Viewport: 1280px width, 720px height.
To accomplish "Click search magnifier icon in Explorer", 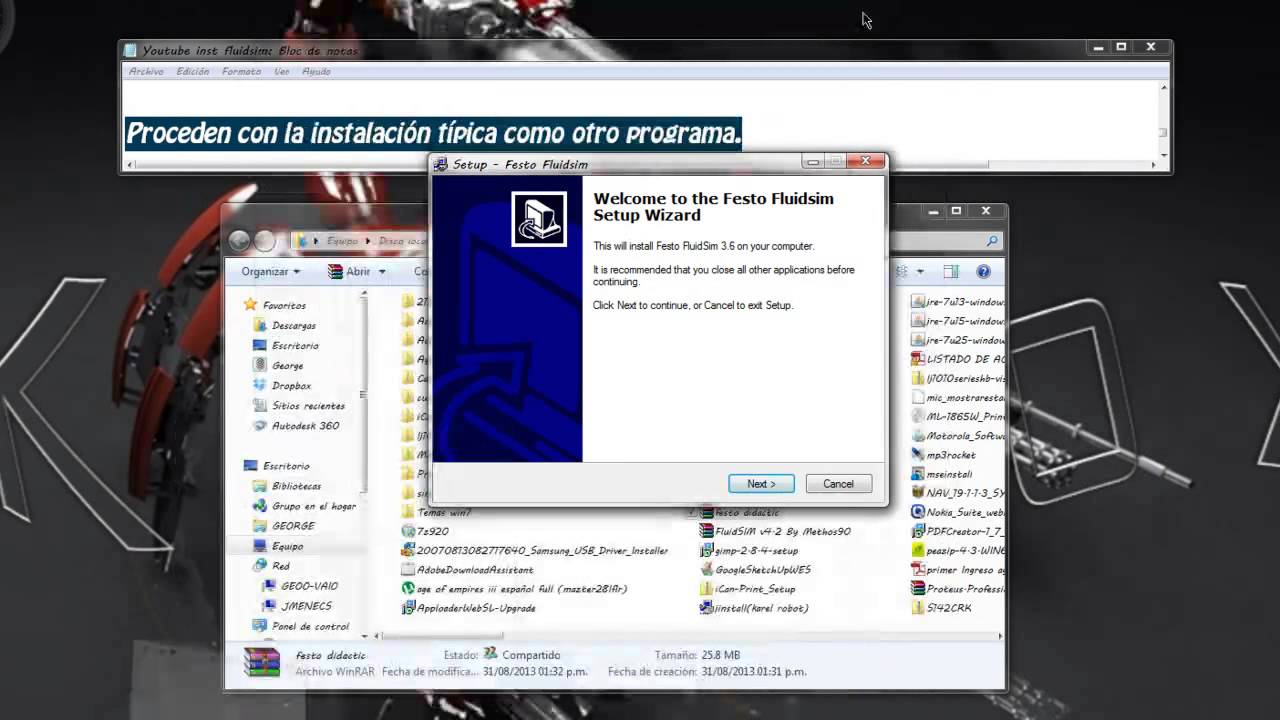I will (992, 241).
